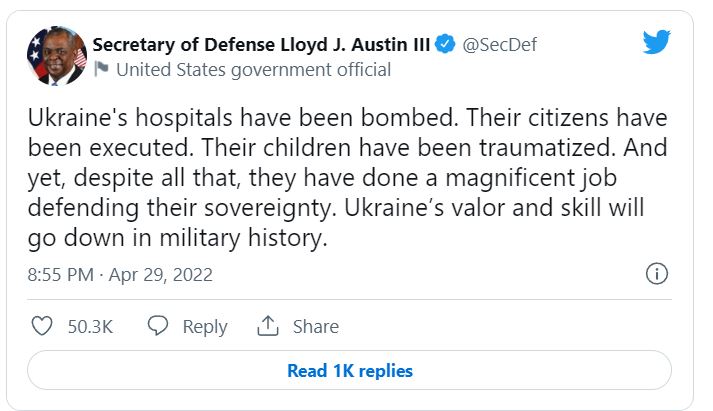The width and height of the screenshot is (713, 411).
Task: Click the blue verified badge
Action: click(446, 45)
